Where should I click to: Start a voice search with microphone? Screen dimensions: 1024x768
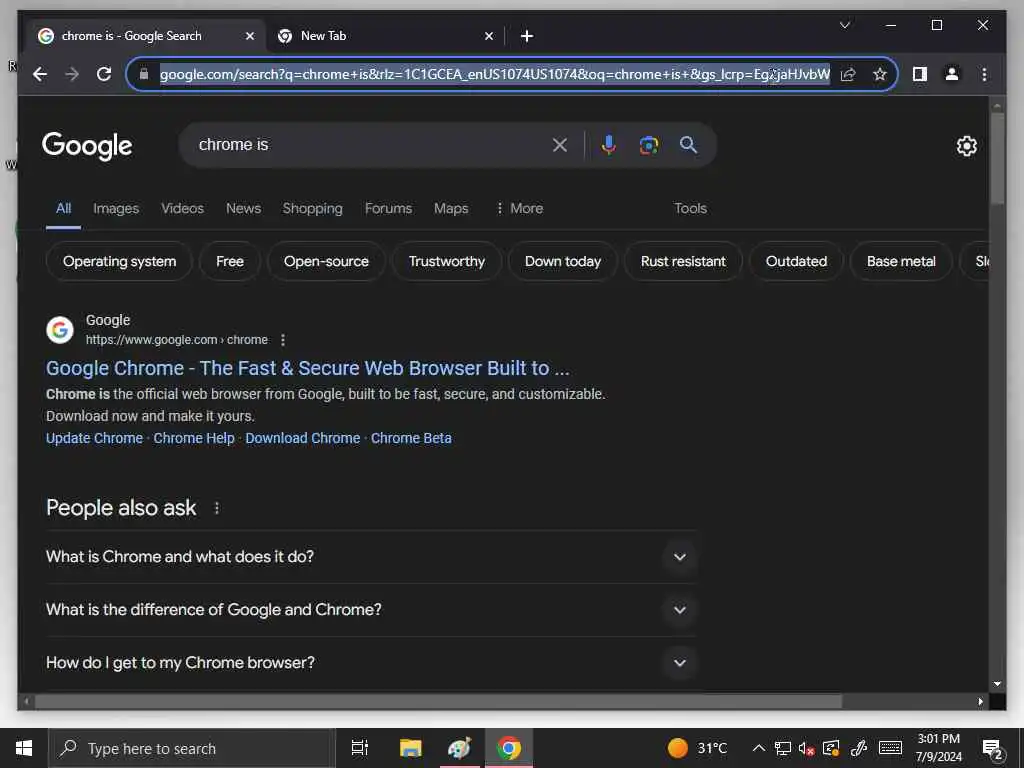click(609, 145)
